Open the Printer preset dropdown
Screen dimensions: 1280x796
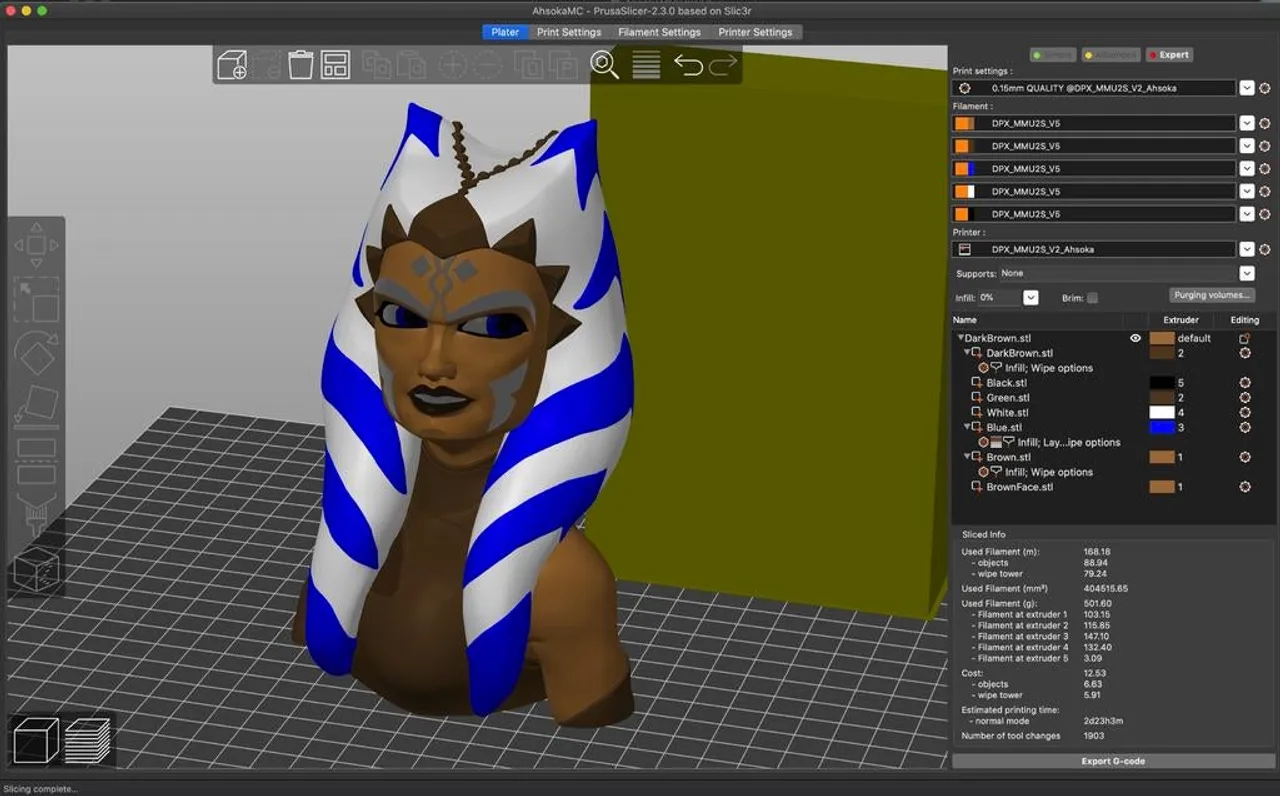coord(1247,249)
